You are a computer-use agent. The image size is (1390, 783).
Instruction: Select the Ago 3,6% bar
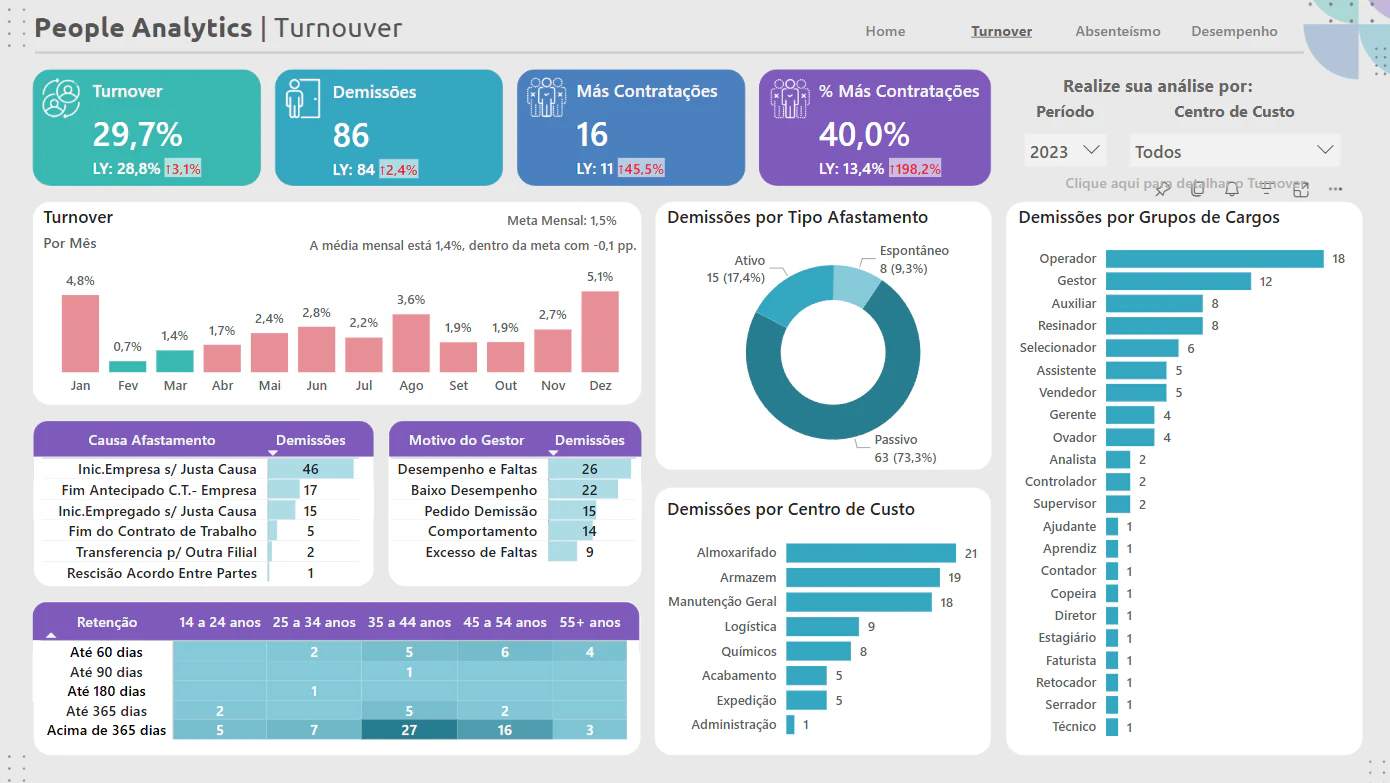click(411, 344)
